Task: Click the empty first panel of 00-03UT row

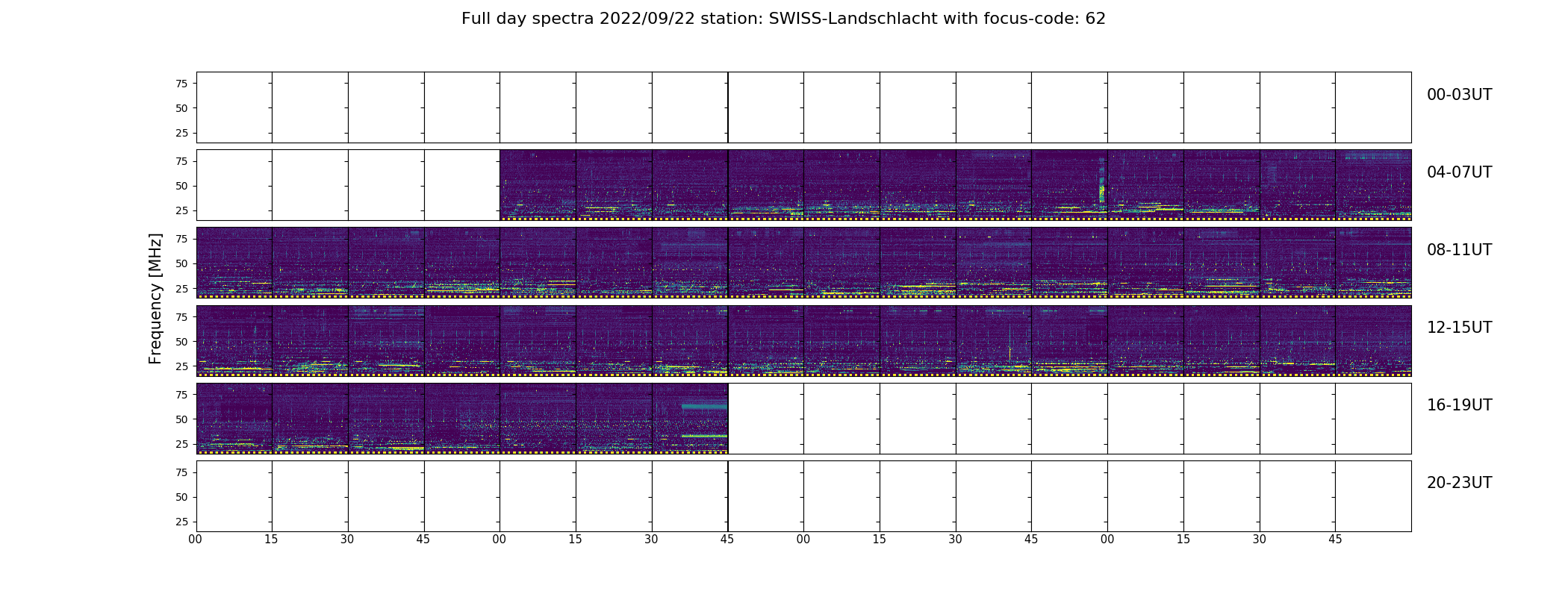Action: click(x=234, y=107)
